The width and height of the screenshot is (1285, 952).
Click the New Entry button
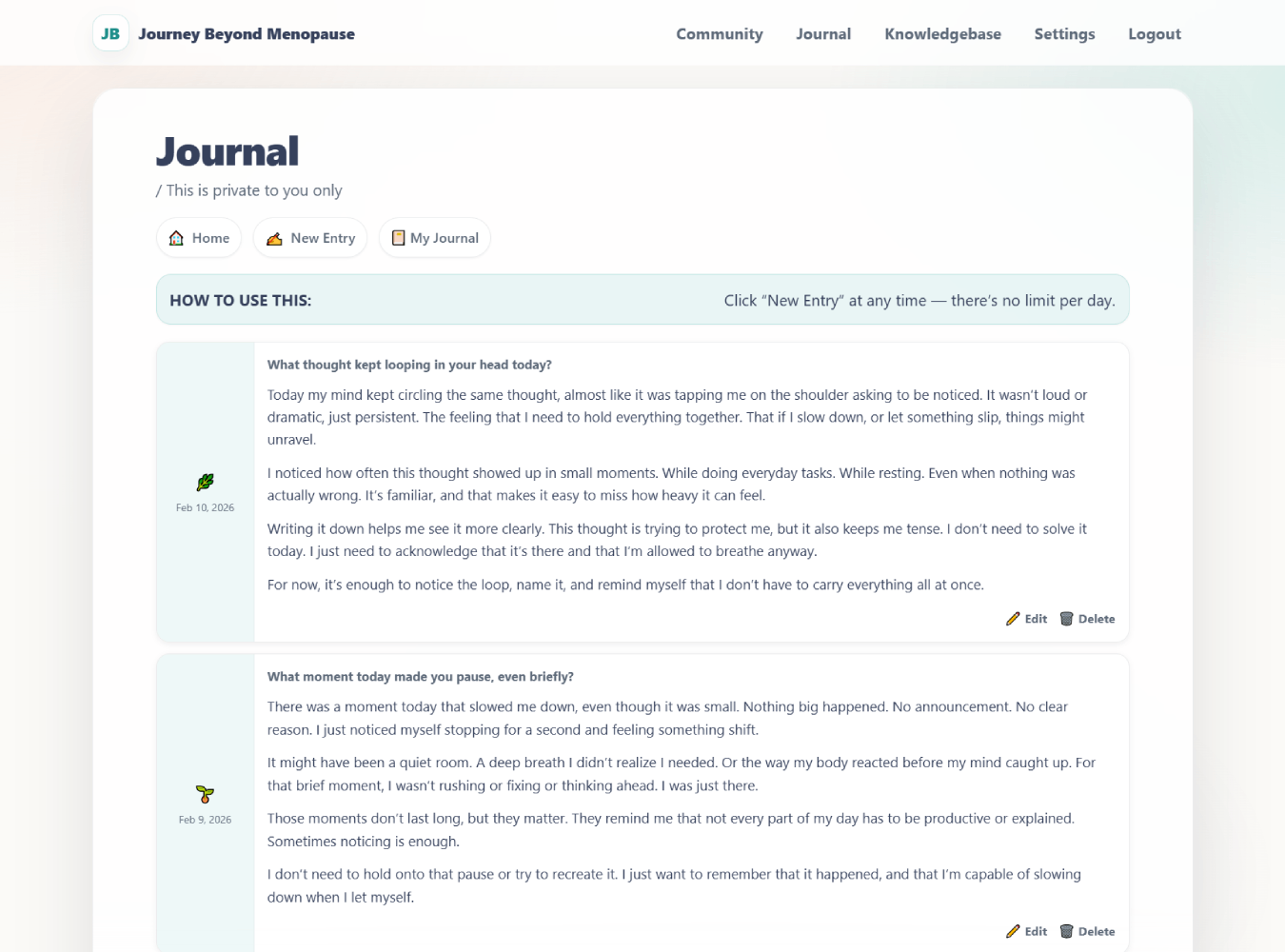click(310, 237)
